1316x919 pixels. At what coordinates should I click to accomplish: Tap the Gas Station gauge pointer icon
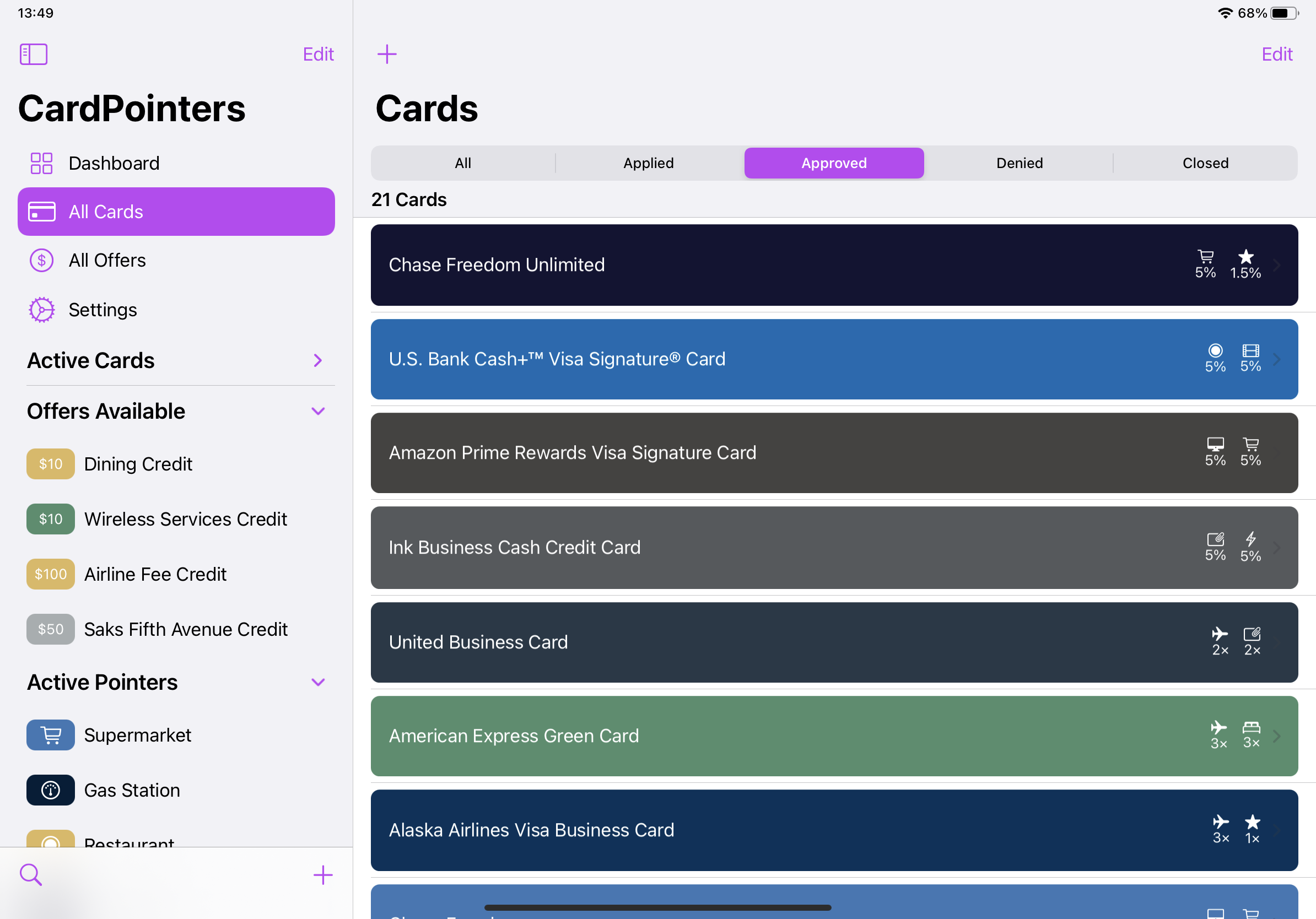[51, 790]
